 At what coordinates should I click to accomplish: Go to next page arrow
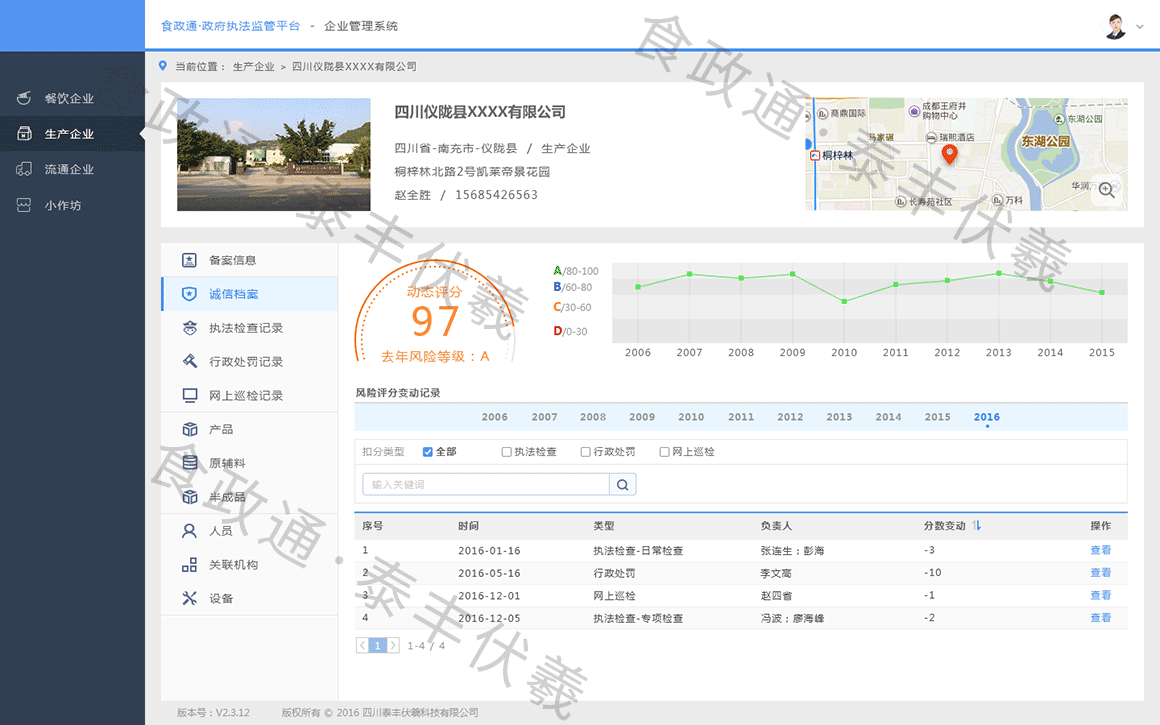(393, 646)
